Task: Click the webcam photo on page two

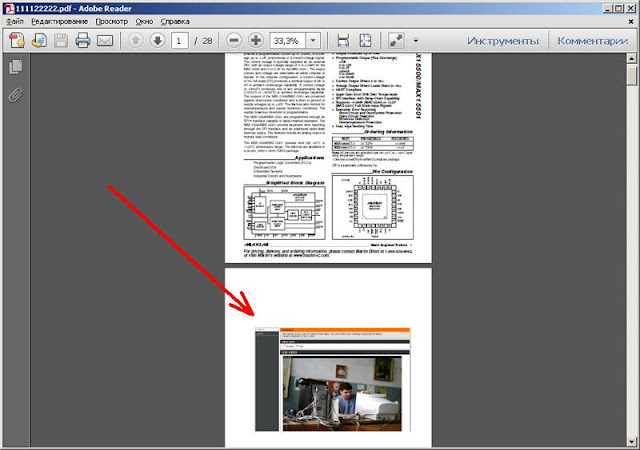Action: (342, 393)
